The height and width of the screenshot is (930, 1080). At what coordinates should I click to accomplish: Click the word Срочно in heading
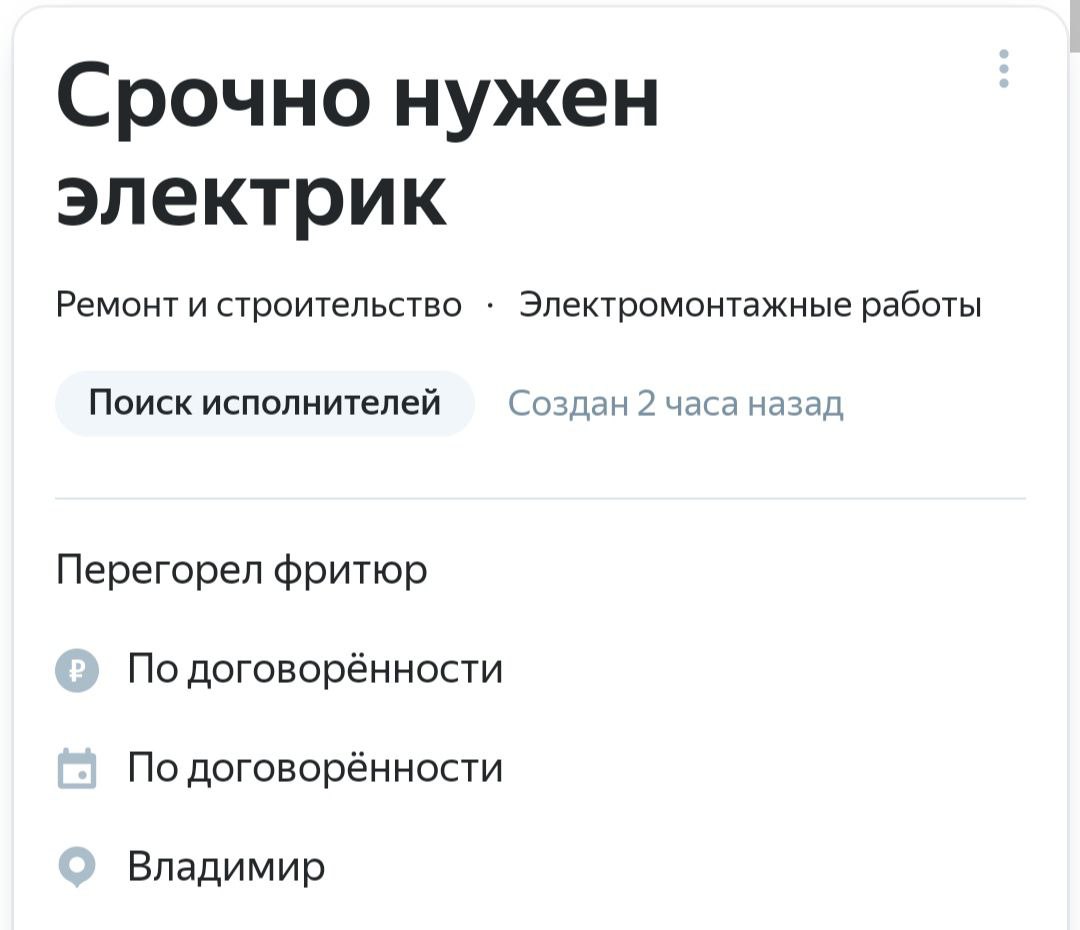[x=214, y=98]
